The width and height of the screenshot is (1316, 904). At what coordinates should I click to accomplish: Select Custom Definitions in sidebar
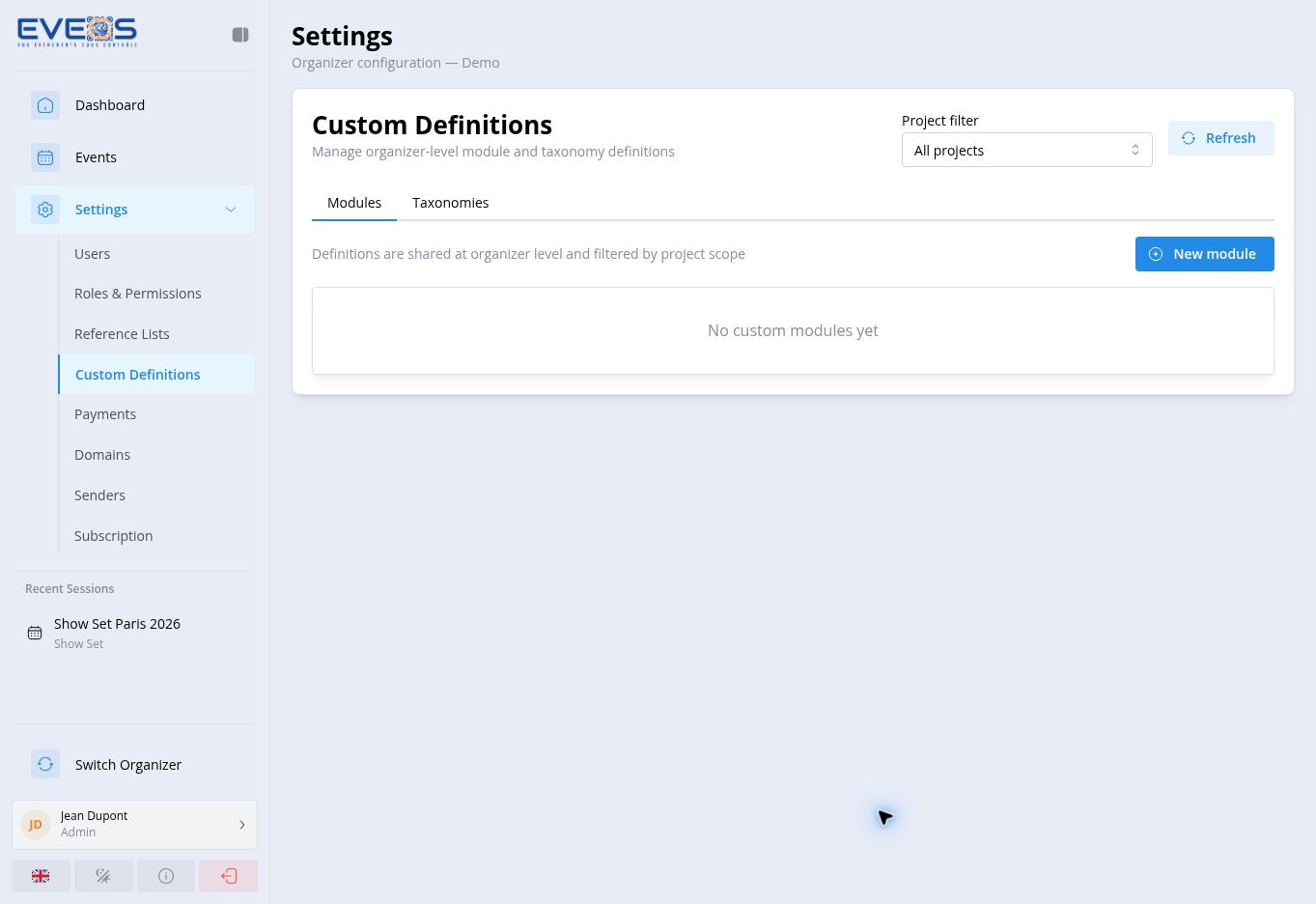155,375
